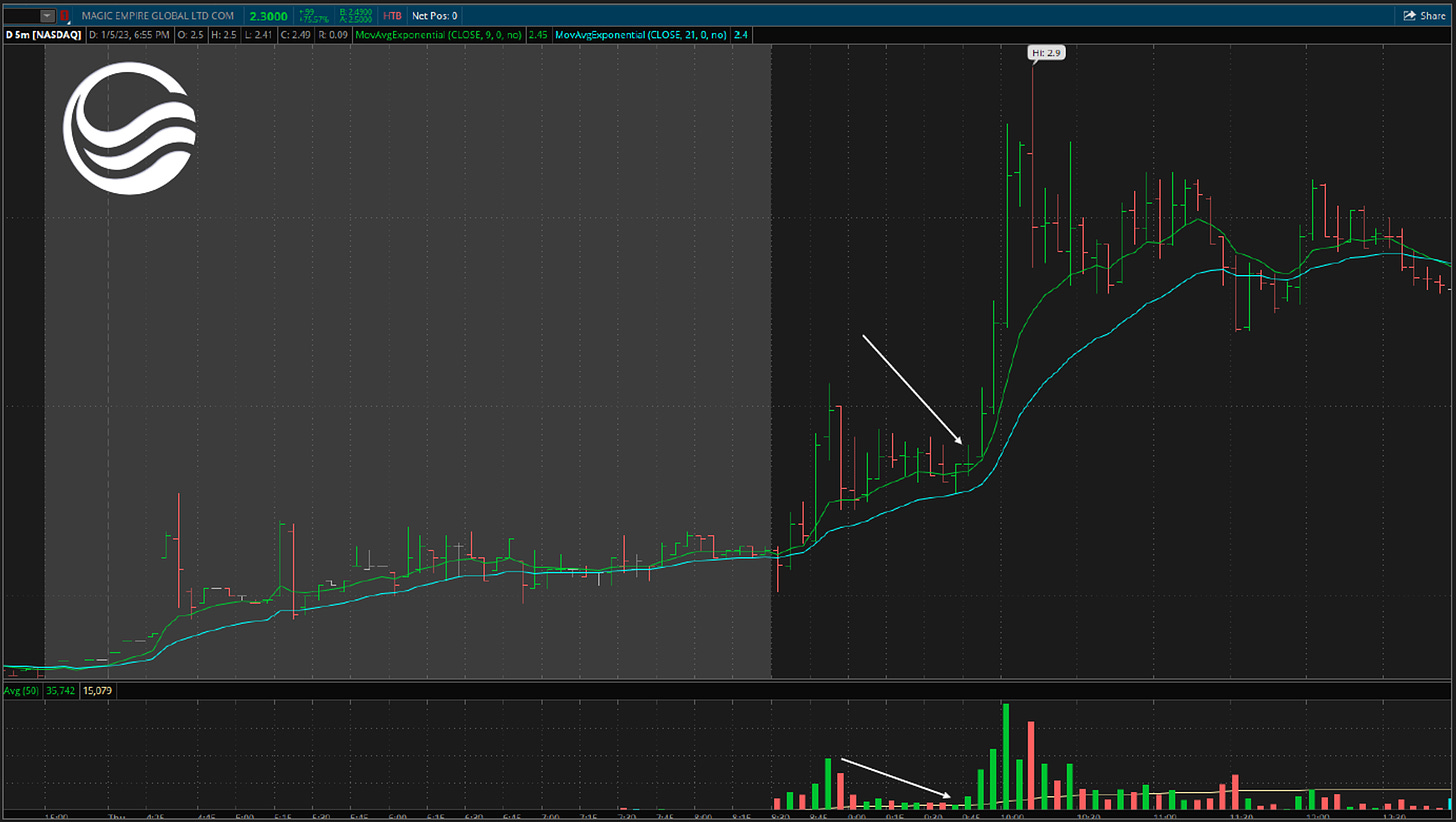The width and height of the screenshot is (1456, 822).
Task: Click the last price 2.3000
Action: [x=266, y=16]
